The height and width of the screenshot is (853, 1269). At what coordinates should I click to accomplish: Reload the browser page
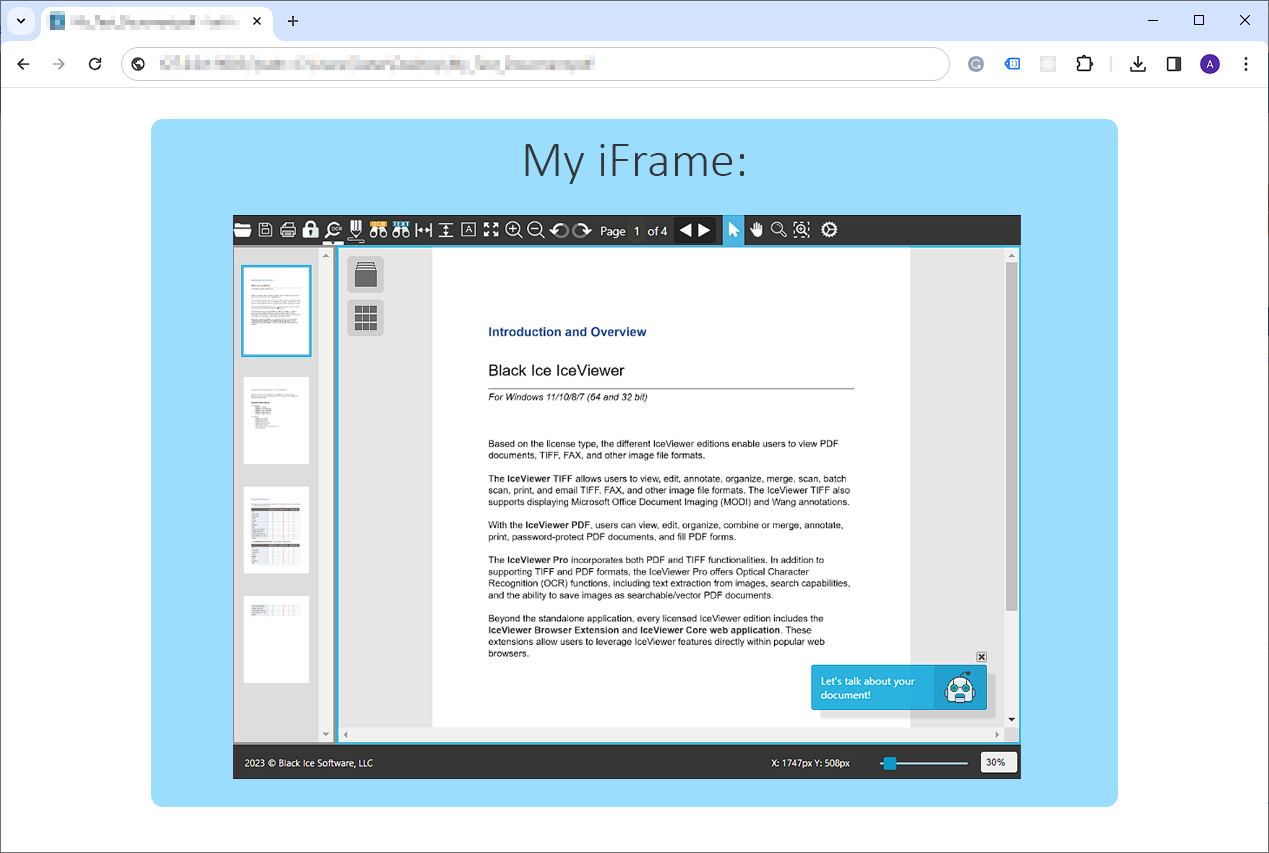click(x=95, y=64)
